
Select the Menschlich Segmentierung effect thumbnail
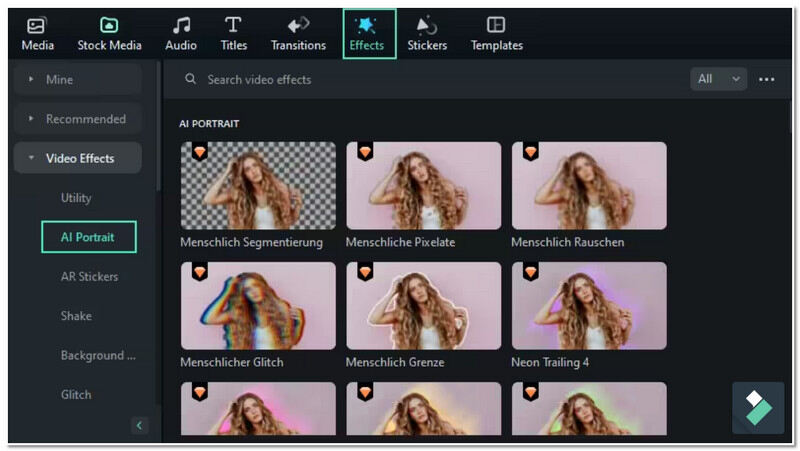coord(258,186)
